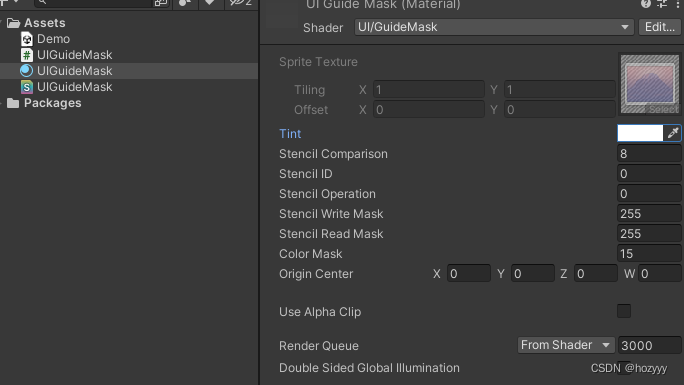The height and width of the screenshot is (385, 684).
Task: Open the material kebab options menu
Action: (677, 4)
